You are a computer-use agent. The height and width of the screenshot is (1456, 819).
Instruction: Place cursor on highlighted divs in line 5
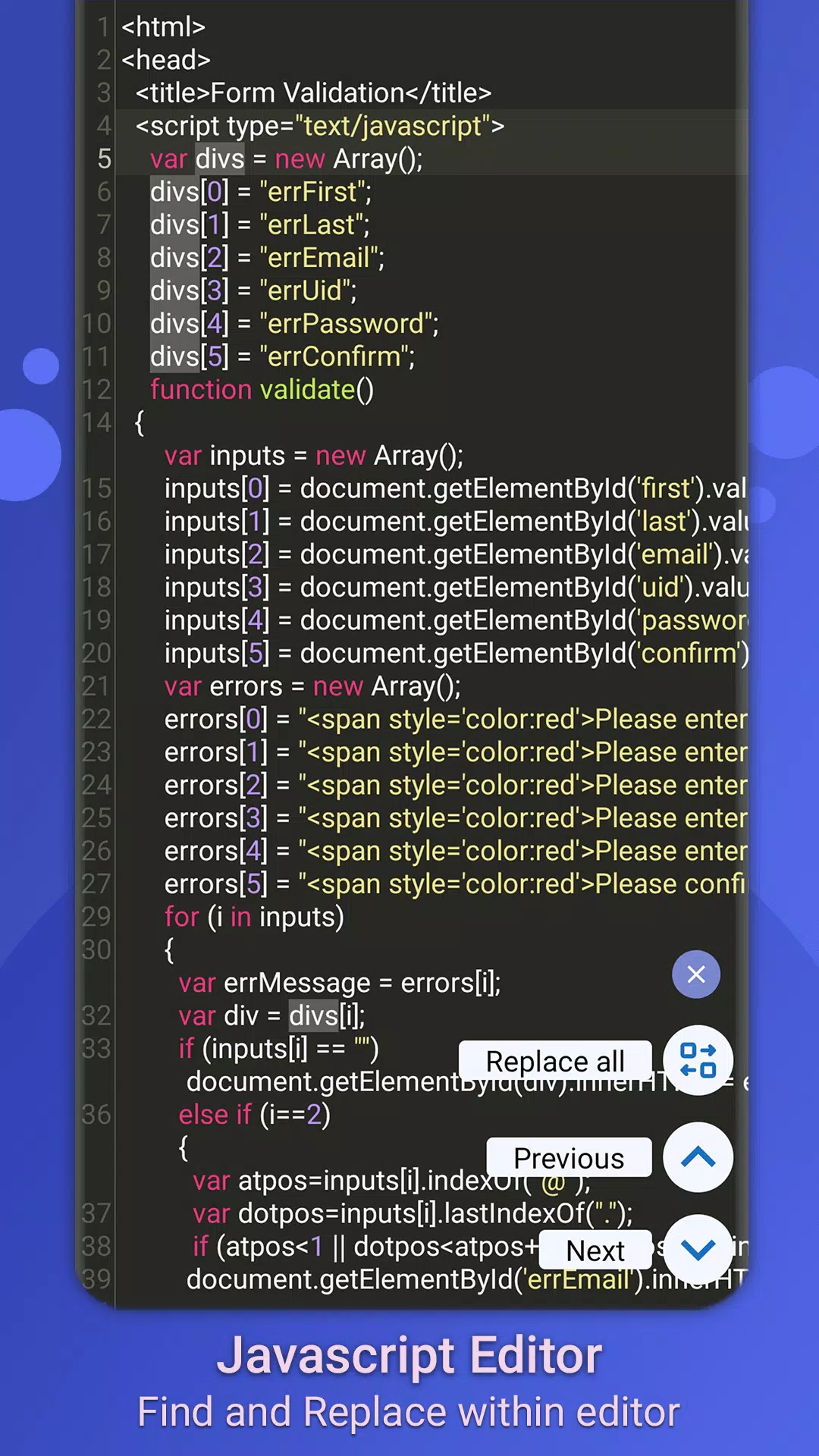220,159
